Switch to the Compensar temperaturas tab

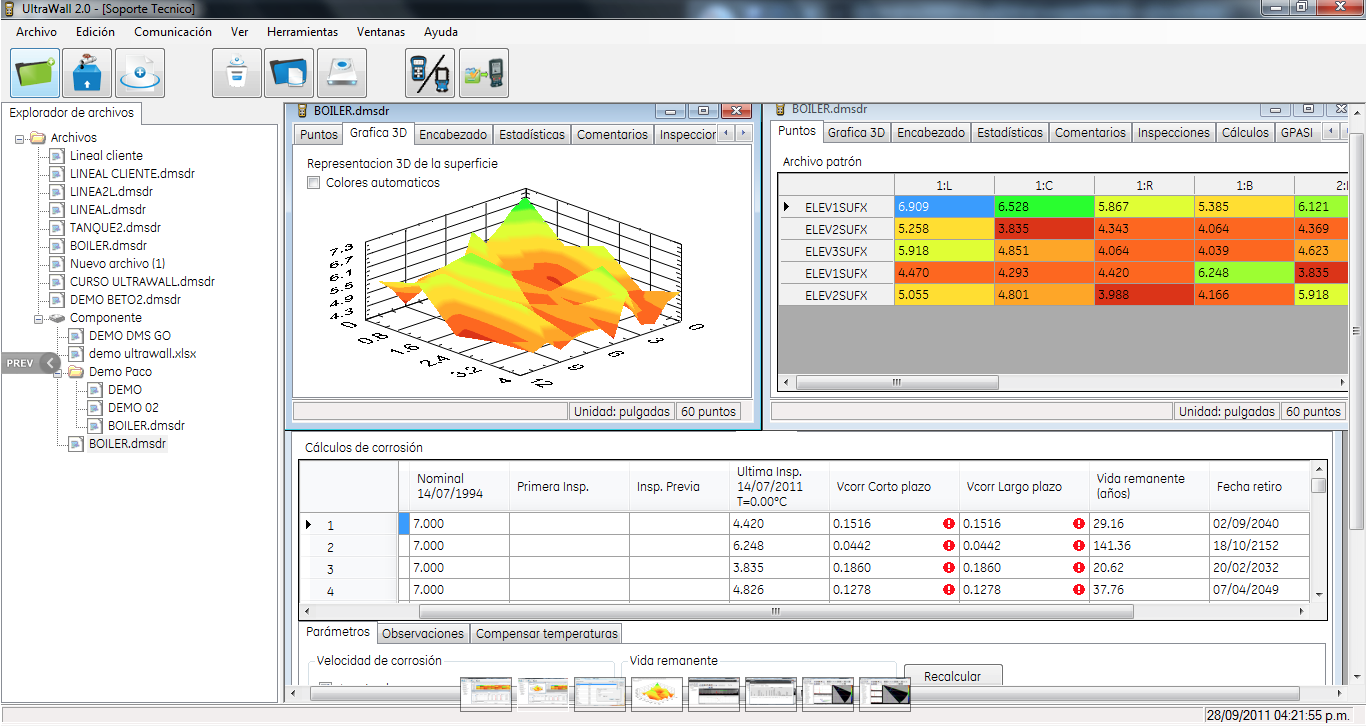pyautogui.click(x=546, y=633)
